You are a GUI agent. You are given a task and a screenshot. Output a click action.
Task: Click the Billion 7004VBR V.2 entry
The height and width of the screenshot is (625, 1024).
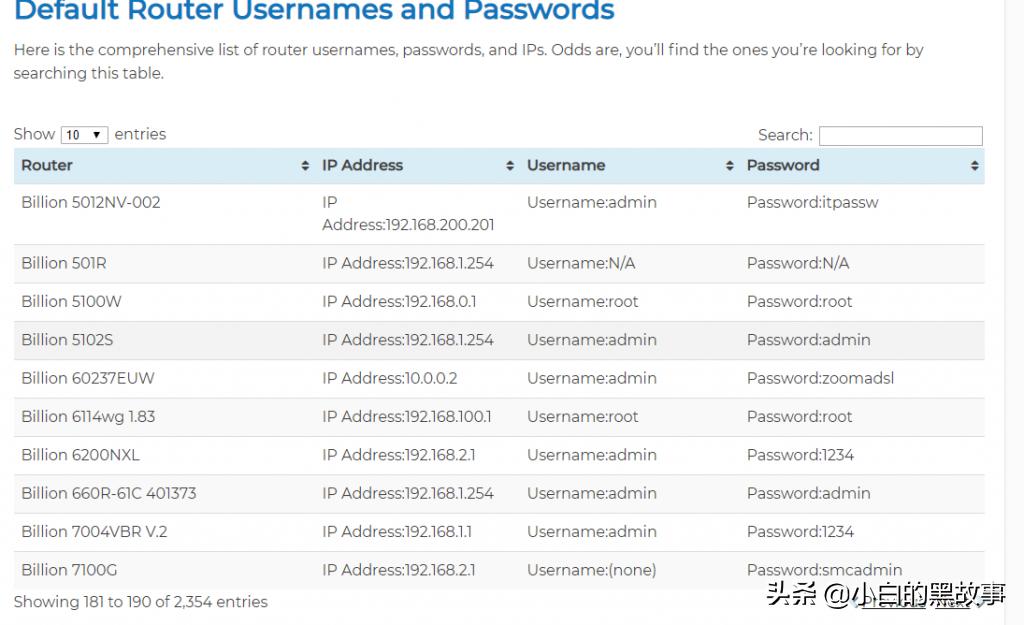tap(94, 531)
